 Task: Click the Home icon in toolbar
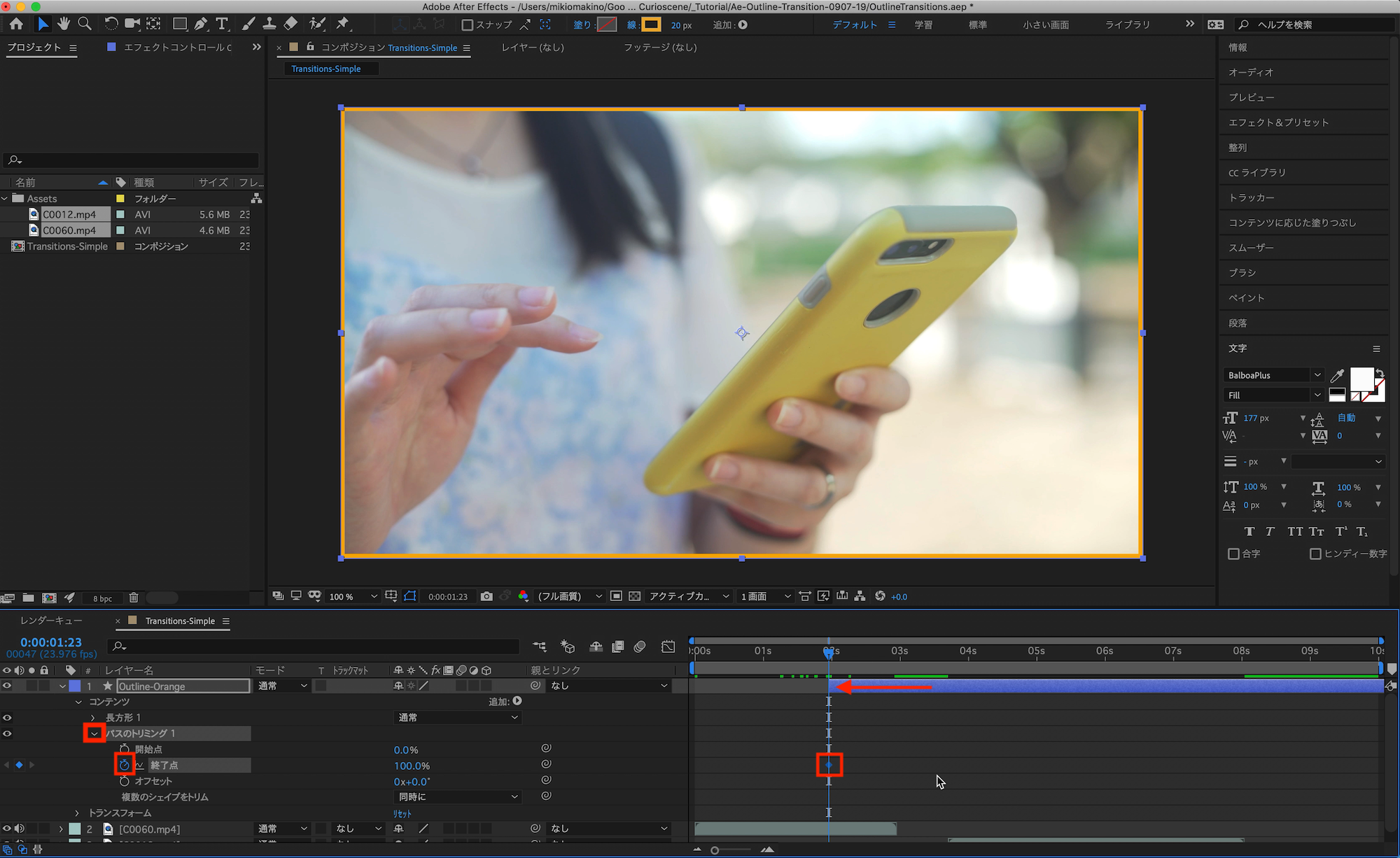[x=16, y=24]
